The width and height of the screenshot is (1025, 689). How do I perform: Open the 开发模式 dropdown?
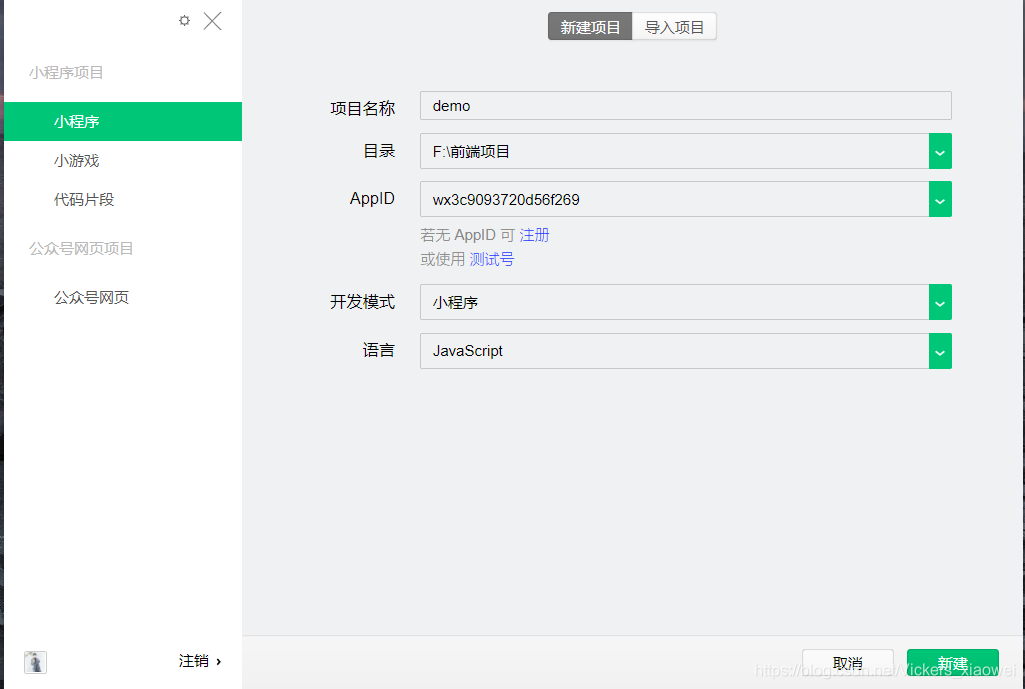[686, 302]
